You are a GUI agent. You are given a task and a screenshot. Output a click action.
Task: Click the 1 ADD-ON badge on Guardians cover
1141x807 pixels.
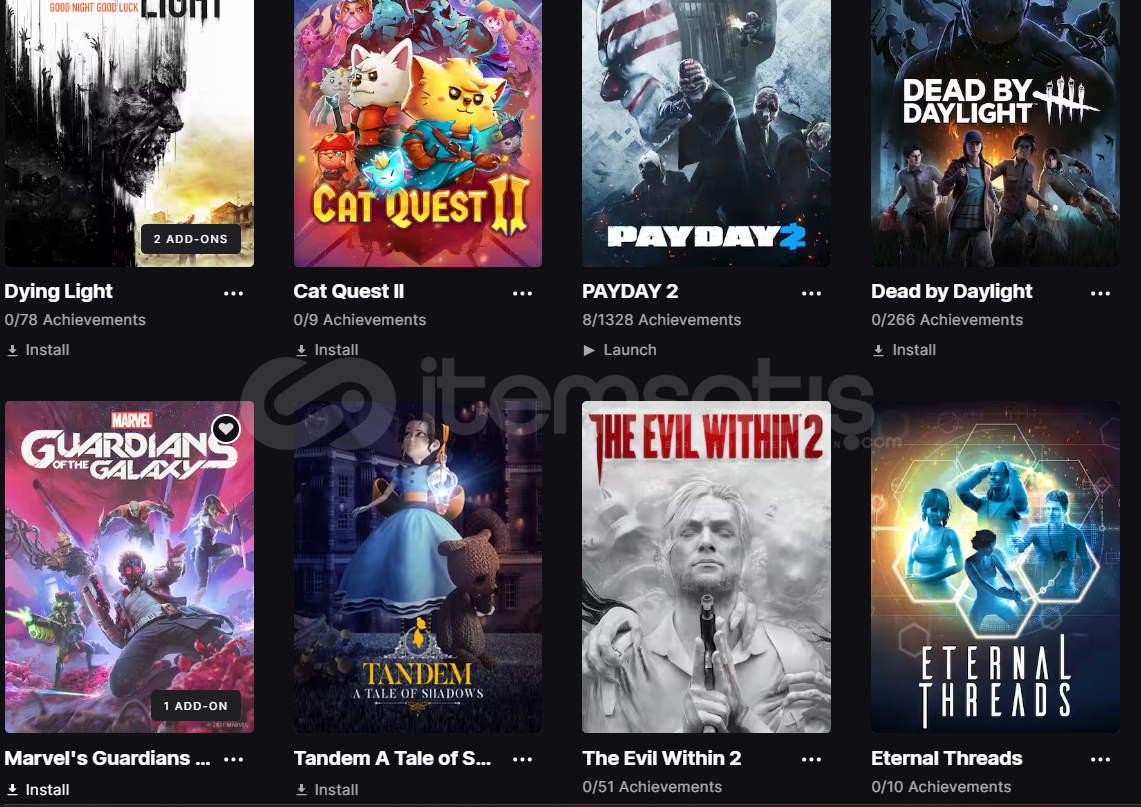[196, 706]
